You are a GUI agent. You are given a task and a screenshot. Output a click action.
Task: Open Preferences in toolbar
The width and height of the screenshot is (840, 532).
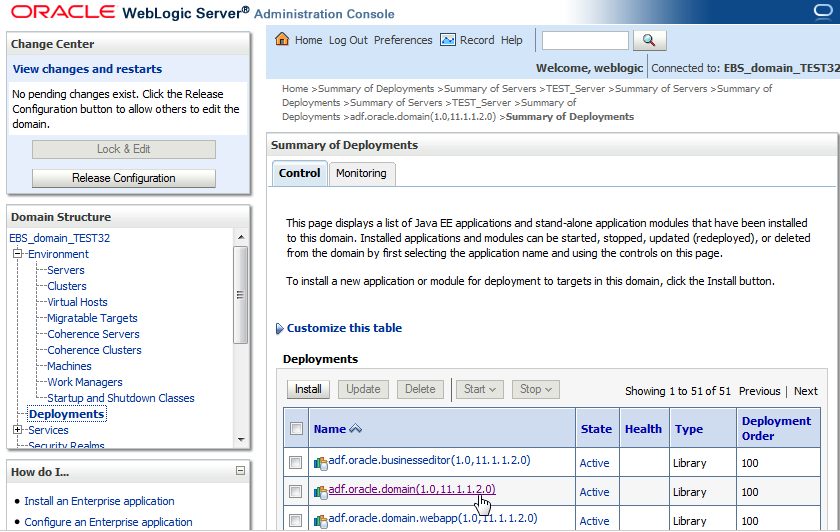403,40
